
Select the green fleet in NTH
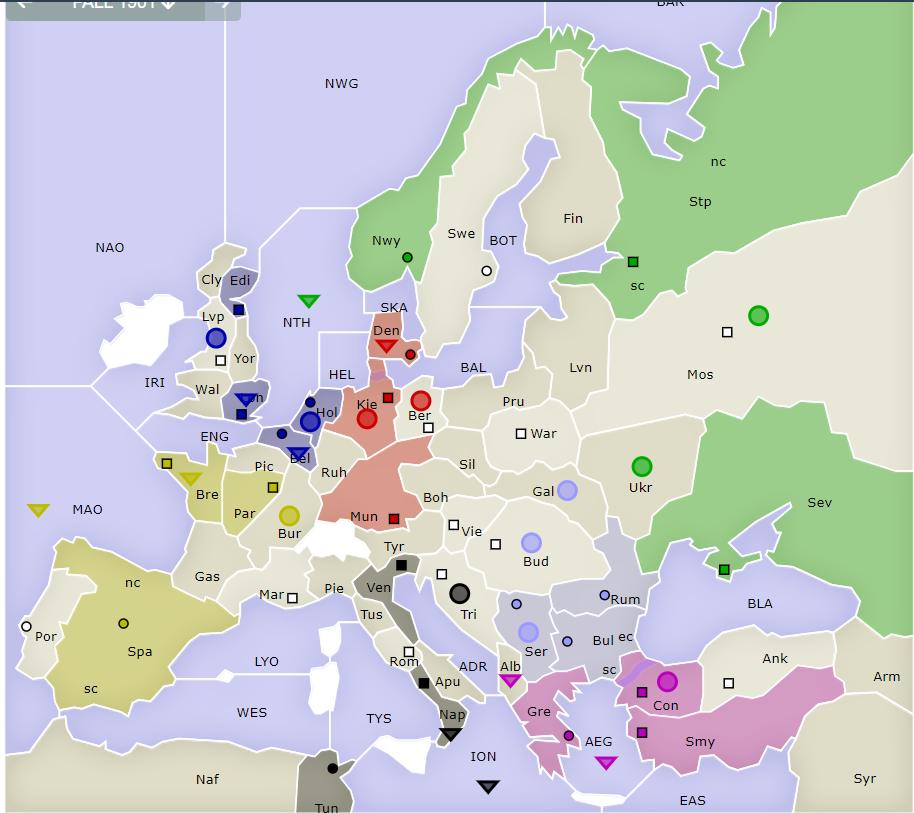[309, 301]
